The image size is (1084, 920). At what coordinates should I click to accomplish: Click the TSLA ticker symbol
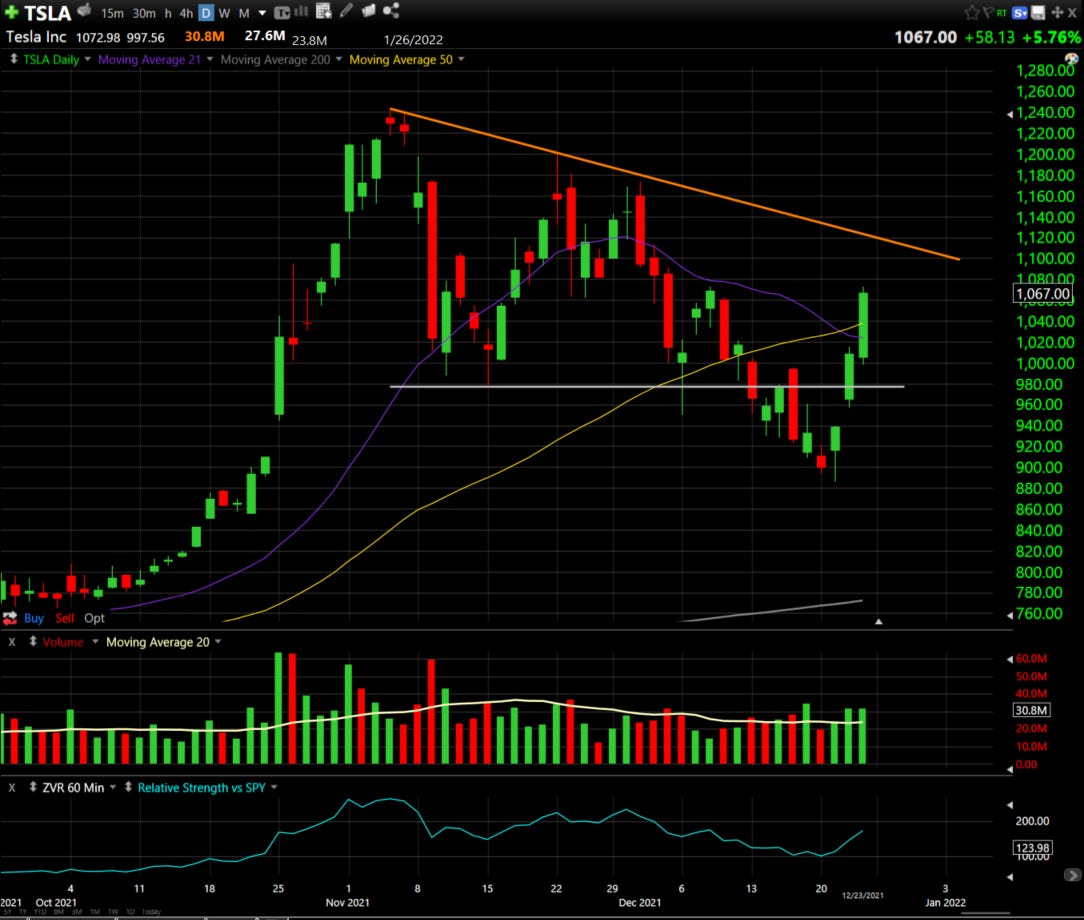pos(48,13)
